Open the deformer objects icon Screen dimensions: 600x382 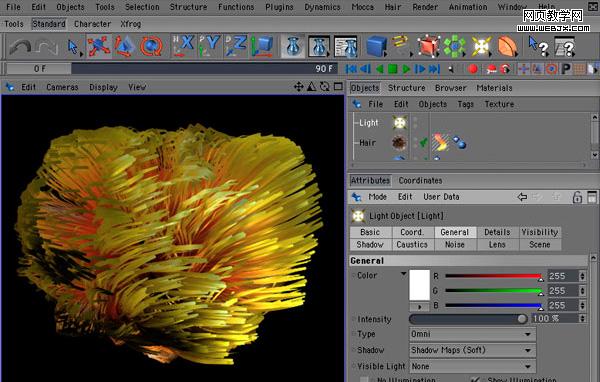[x=507, y=46]
